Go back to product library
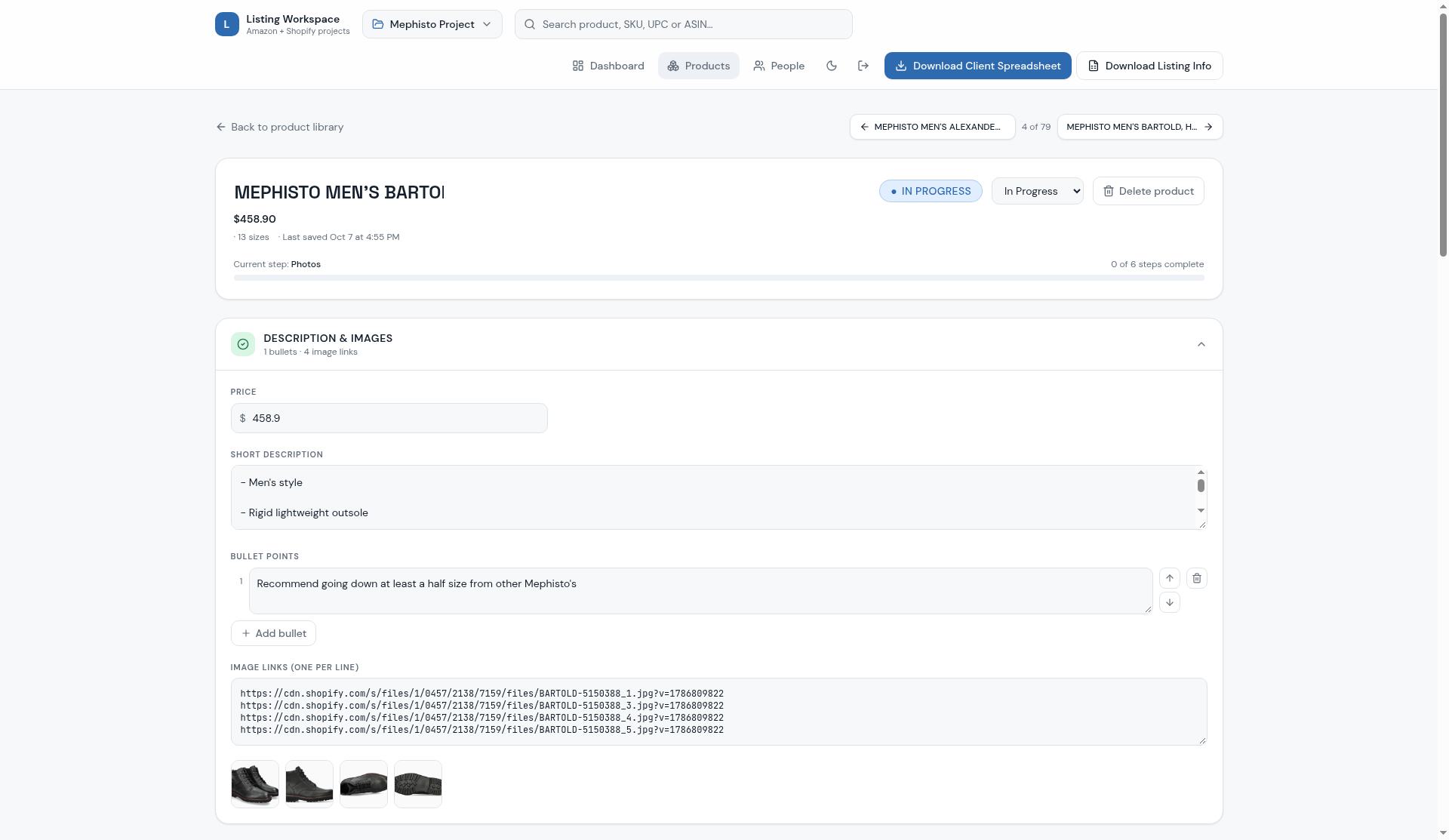1449x840 pixels. click(x=279, y=127)
